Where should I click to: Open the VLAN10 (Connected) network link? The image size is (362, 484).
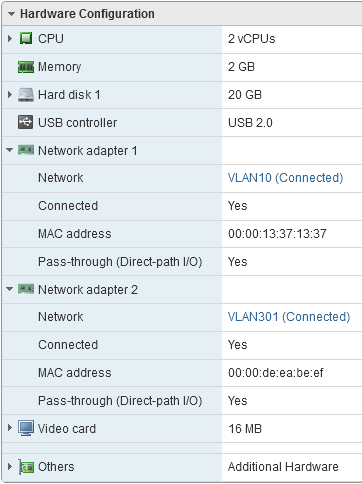pyautogui.click(x=285, y=178)
